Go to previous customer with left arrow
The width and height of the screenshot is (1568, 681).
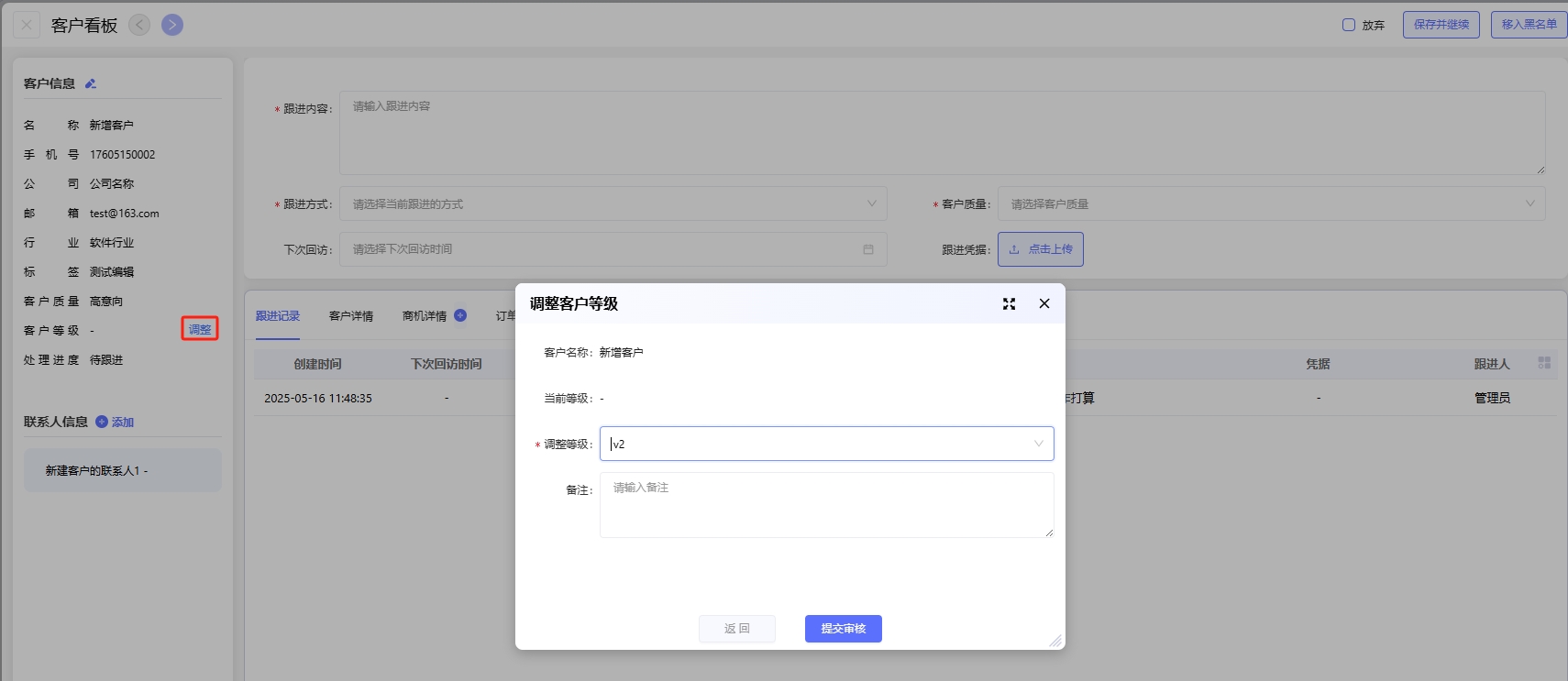(x=139, y=25)
